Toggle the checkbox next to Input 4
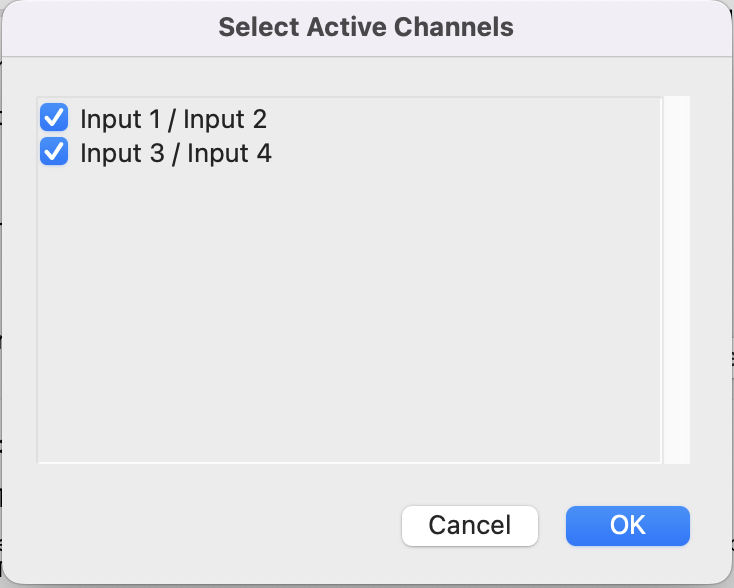The width and height of the screenshot is (734, 588). point(54,151)
